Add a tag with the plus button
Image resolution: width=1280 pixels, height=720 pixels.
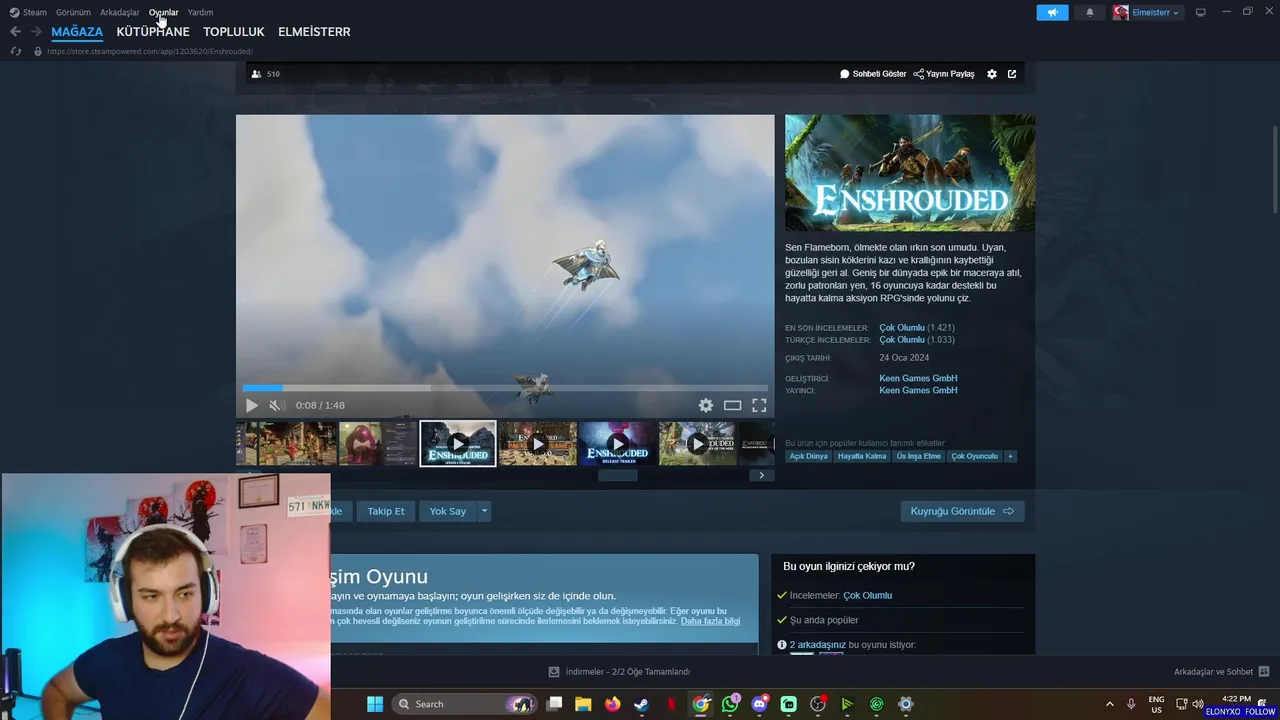click(x=1010, y=456)
